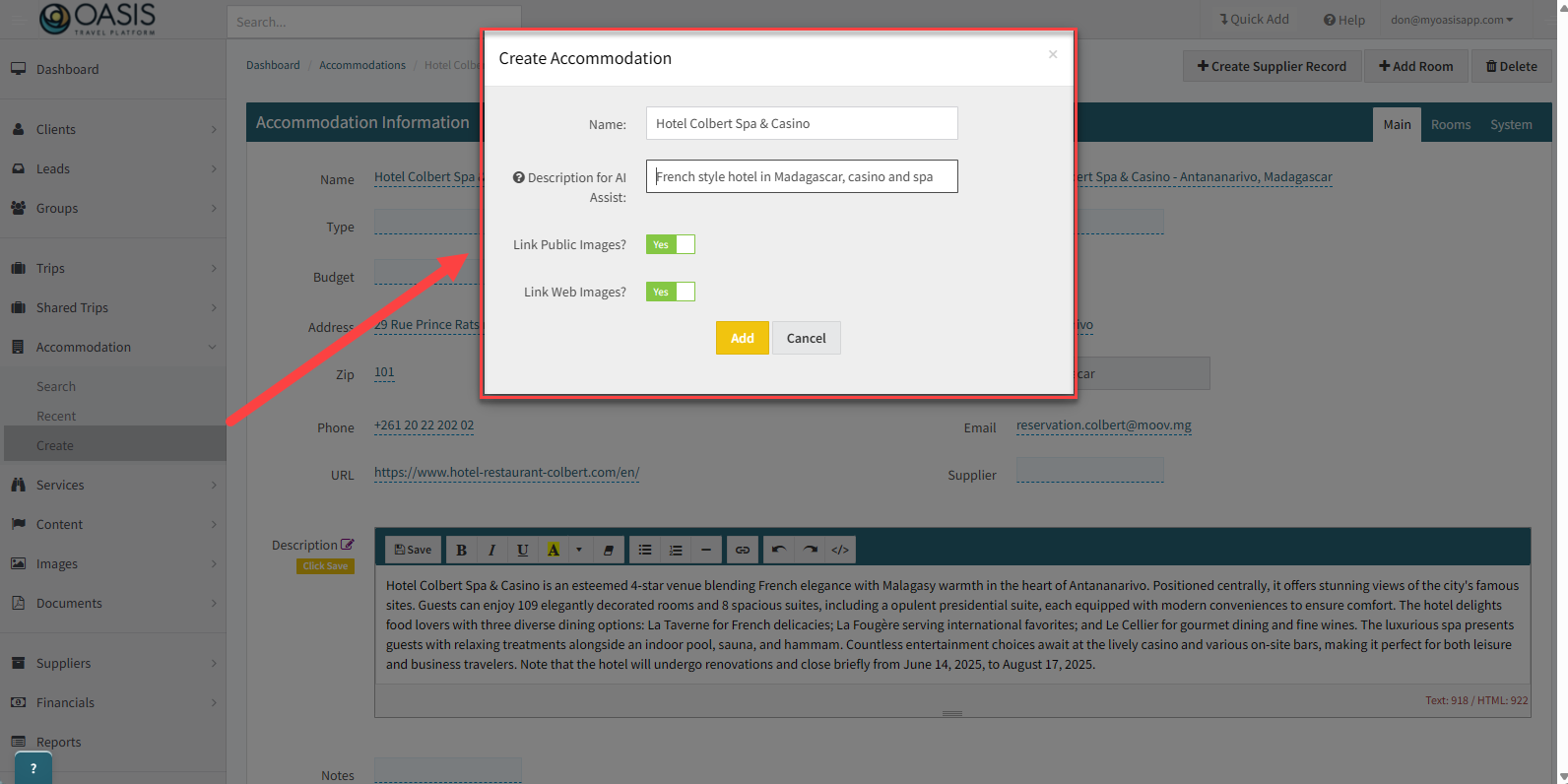Screen dimensions: 1568x784
Task: Expand the Suppliers menu chevron
Action: 214,663
